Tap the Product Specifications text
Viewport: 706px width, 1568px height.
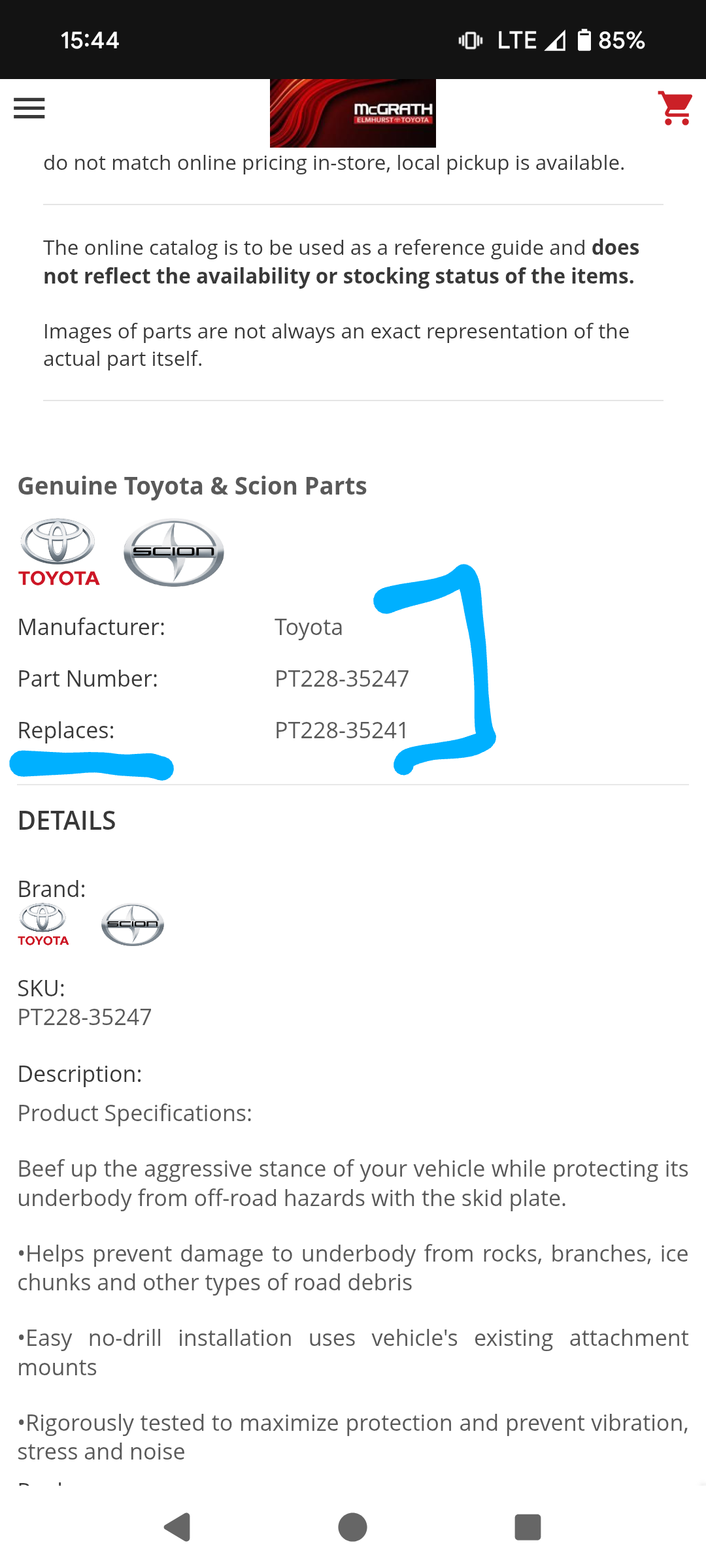tap(135, 1113)
